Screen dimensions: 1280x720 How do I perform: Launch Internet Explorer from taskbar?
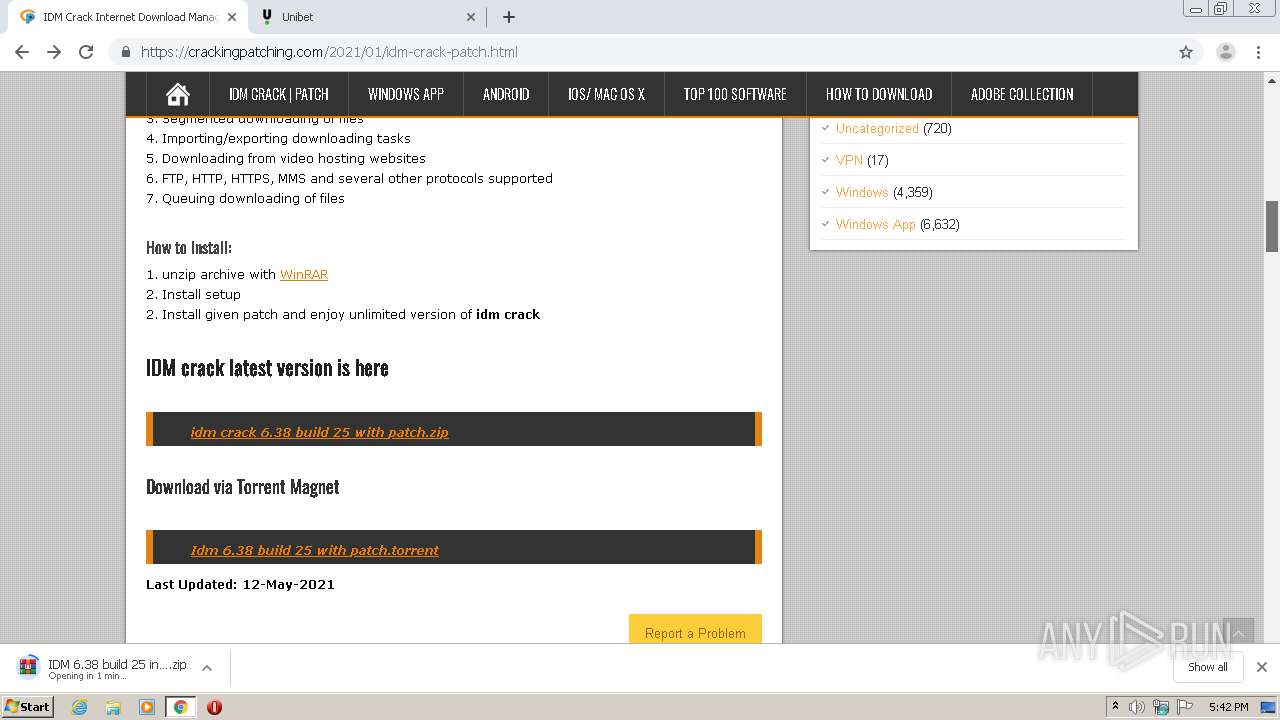(x=80, y=707)
